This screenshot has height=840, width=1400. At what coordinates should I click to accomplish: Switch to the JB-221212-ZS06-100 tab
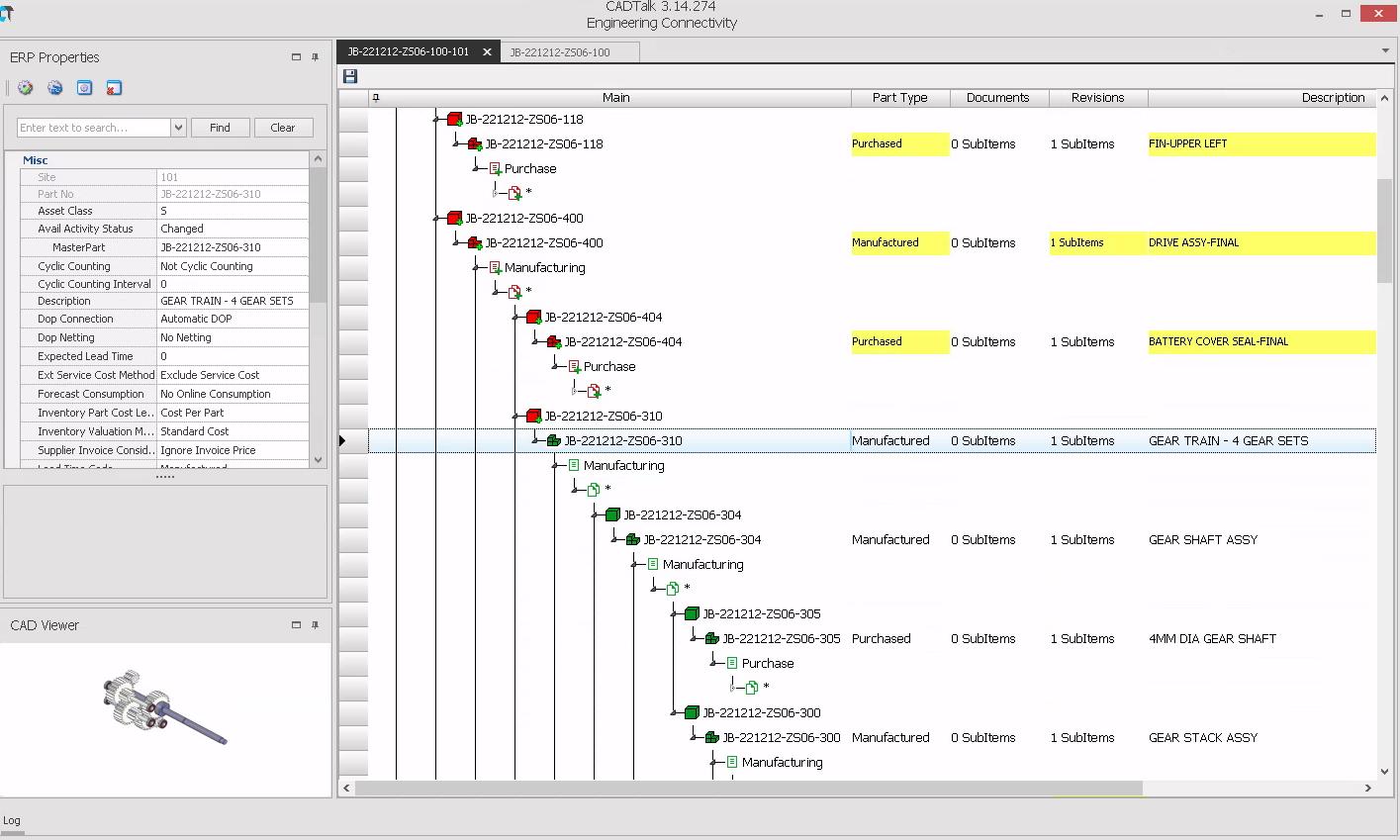coord(570,50)
